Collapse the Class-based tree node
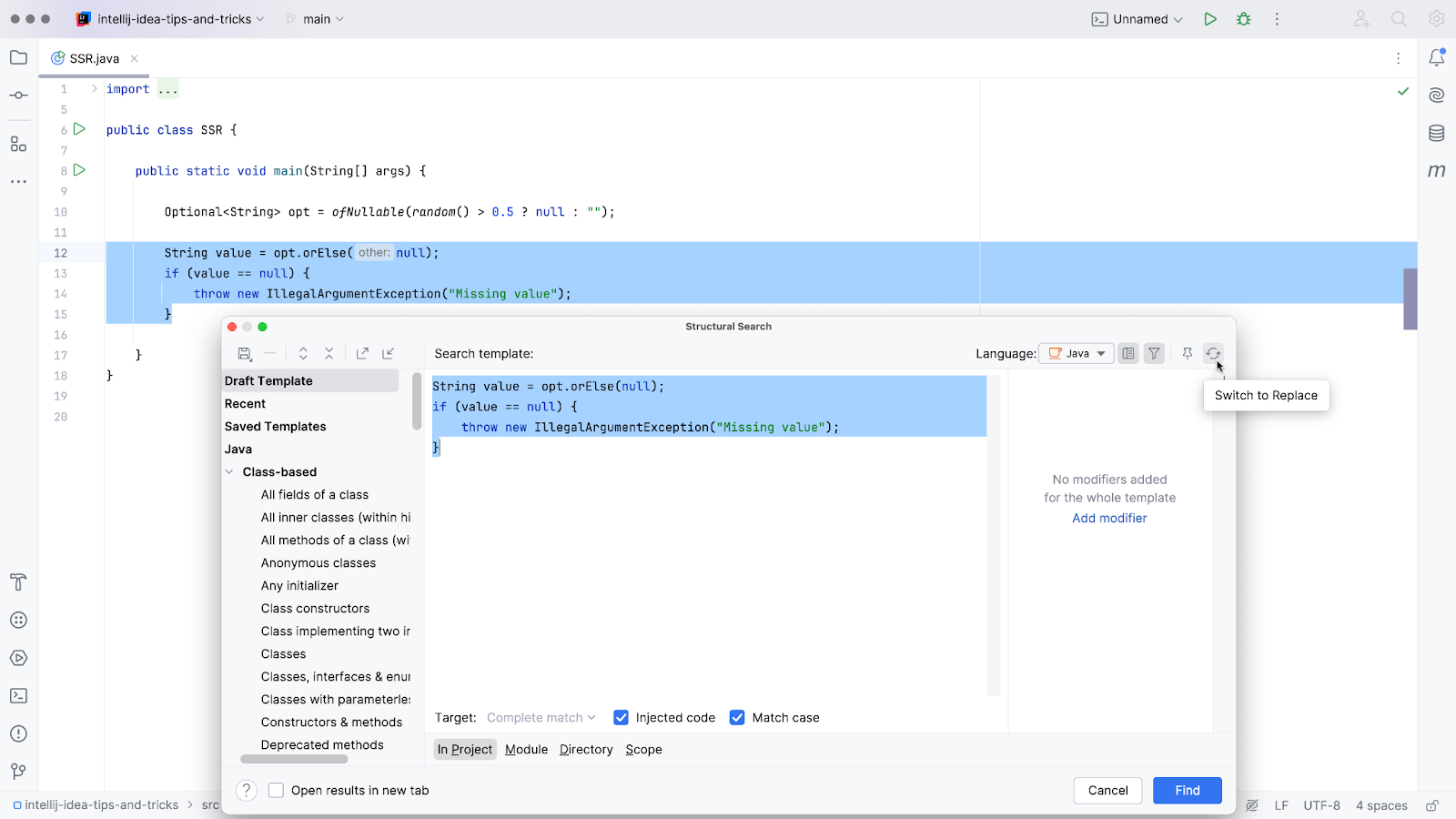The image size is (1456, 819). pos(229,472)
